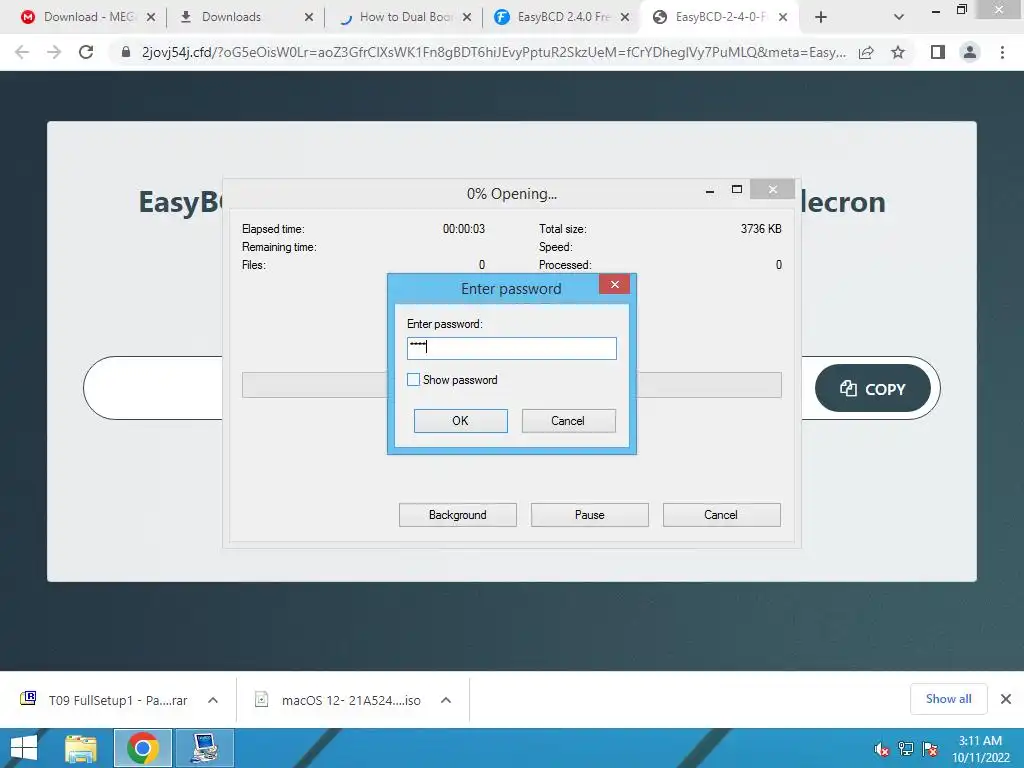Viewport: 1024px width, 768px height.
Task: Close the downloads shelf
Action: tap(1006, 699)
